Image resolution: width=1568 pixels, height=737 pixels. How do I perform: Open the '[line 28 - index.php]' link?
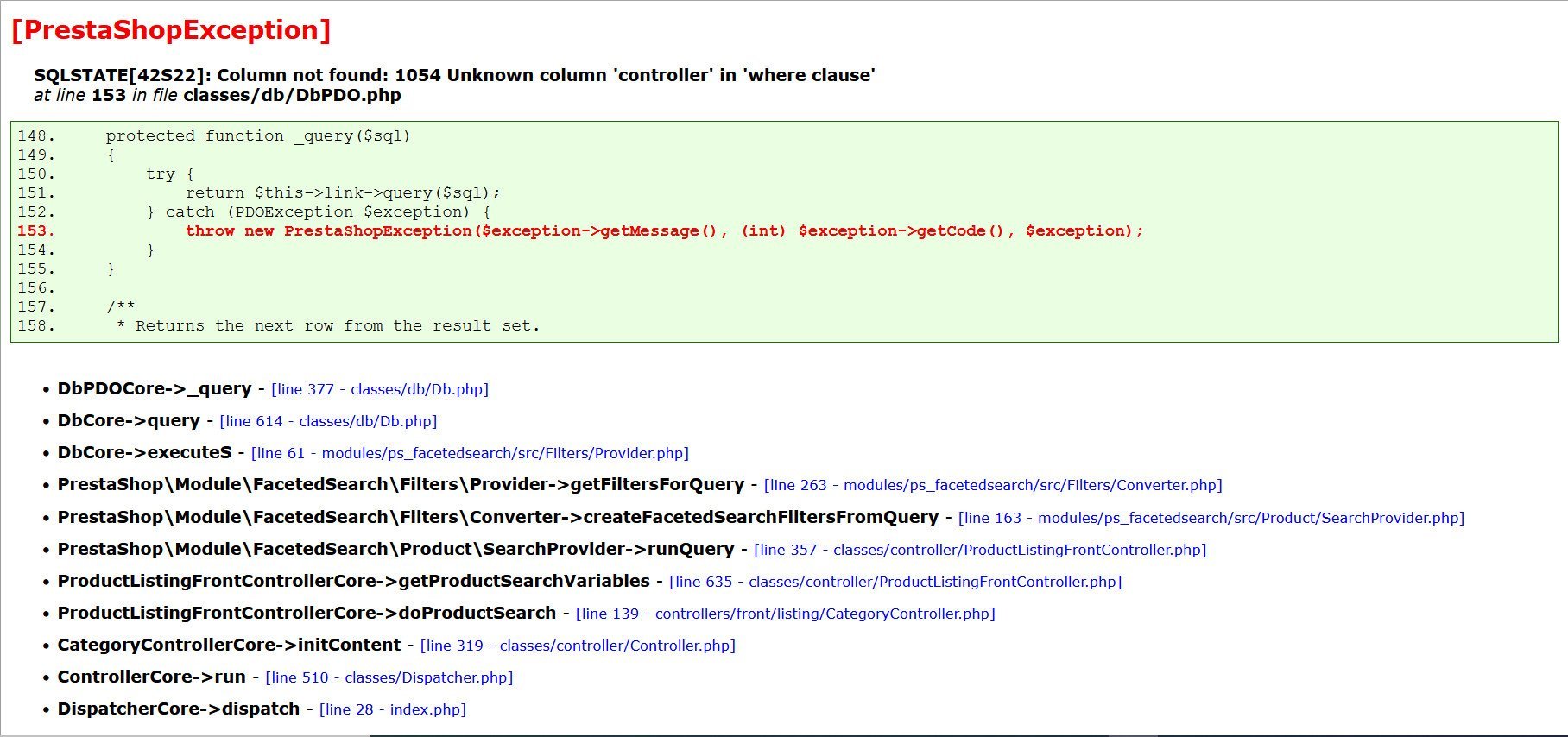(393, 709)
